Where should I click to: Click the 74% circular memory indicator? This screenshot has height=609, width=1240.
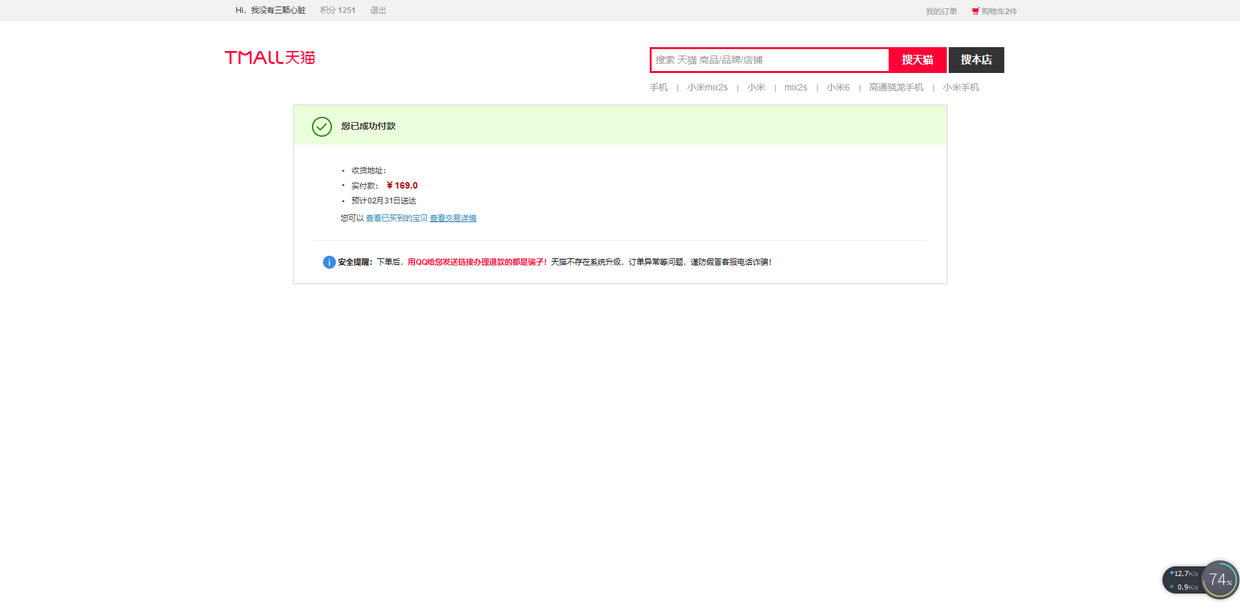1220,580
